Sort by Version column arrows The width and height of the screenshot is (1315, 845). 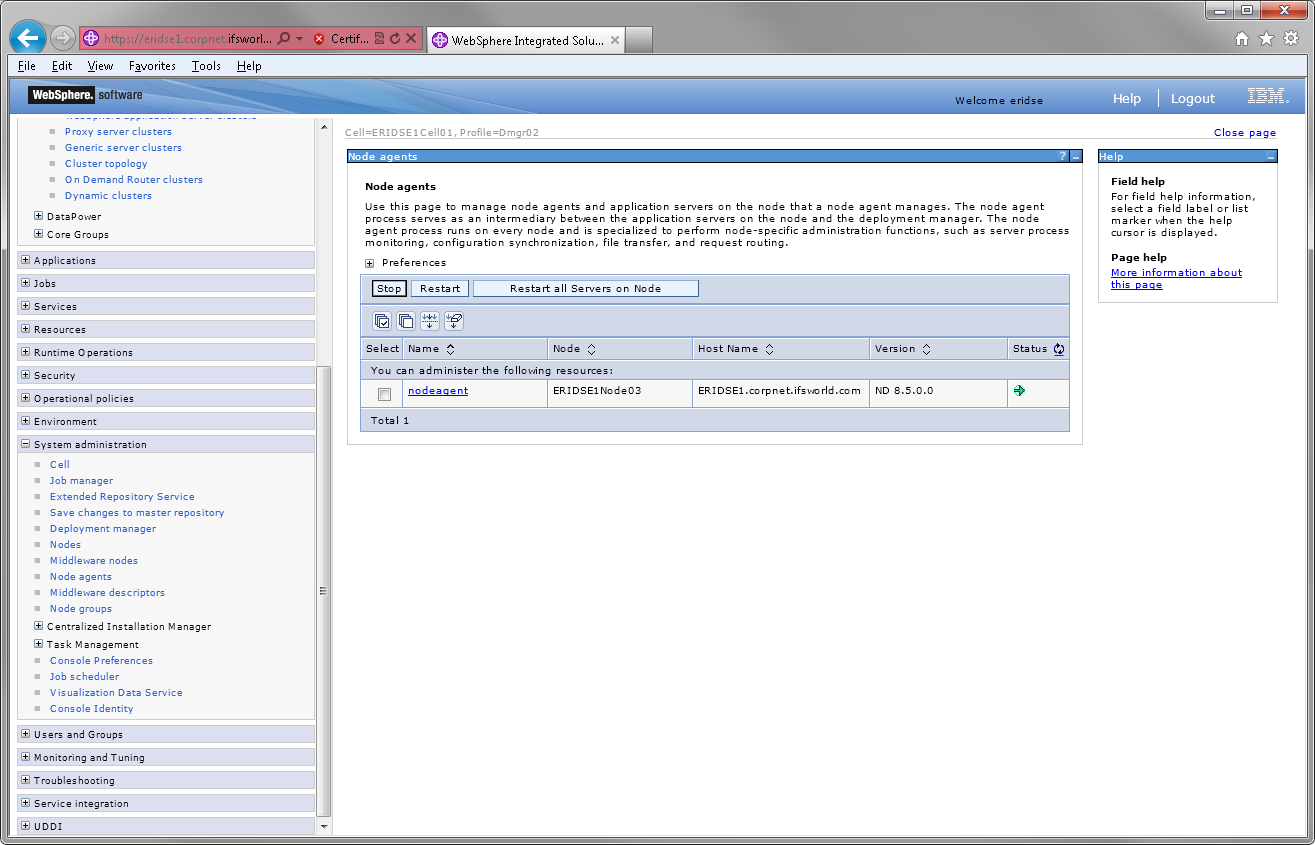point(926,349)
